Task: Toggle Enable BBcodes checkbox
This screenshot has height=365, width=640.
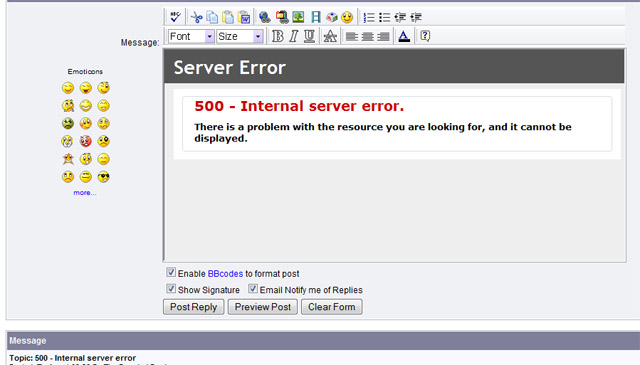Action: point(171,272)
